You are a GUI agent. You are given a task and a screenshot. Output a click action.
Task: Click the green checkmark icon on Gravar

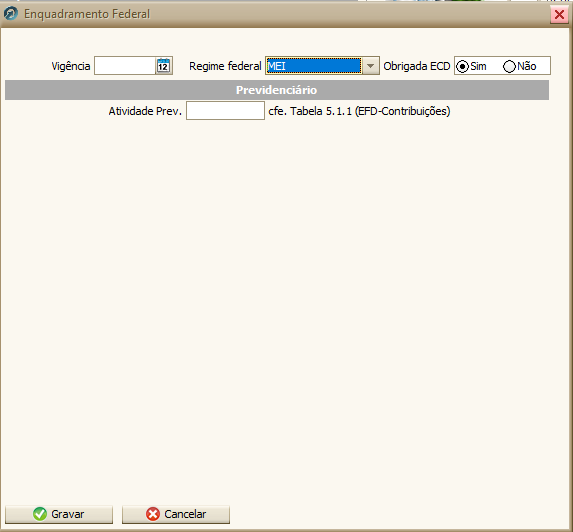coord(40,514)
